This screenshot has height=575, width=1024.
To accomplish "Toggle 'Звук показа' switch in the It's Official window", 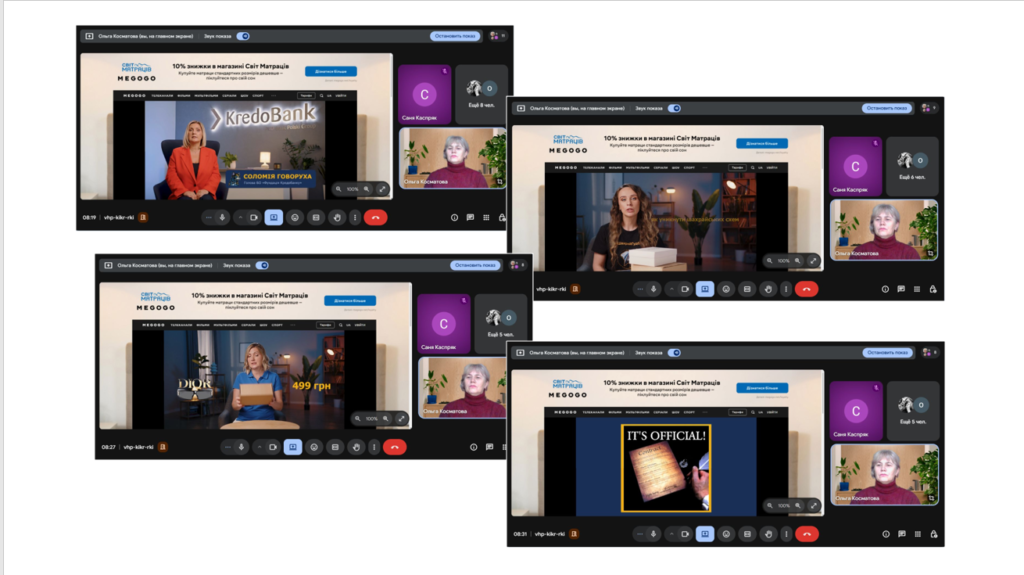I will [x=674, y=352].
